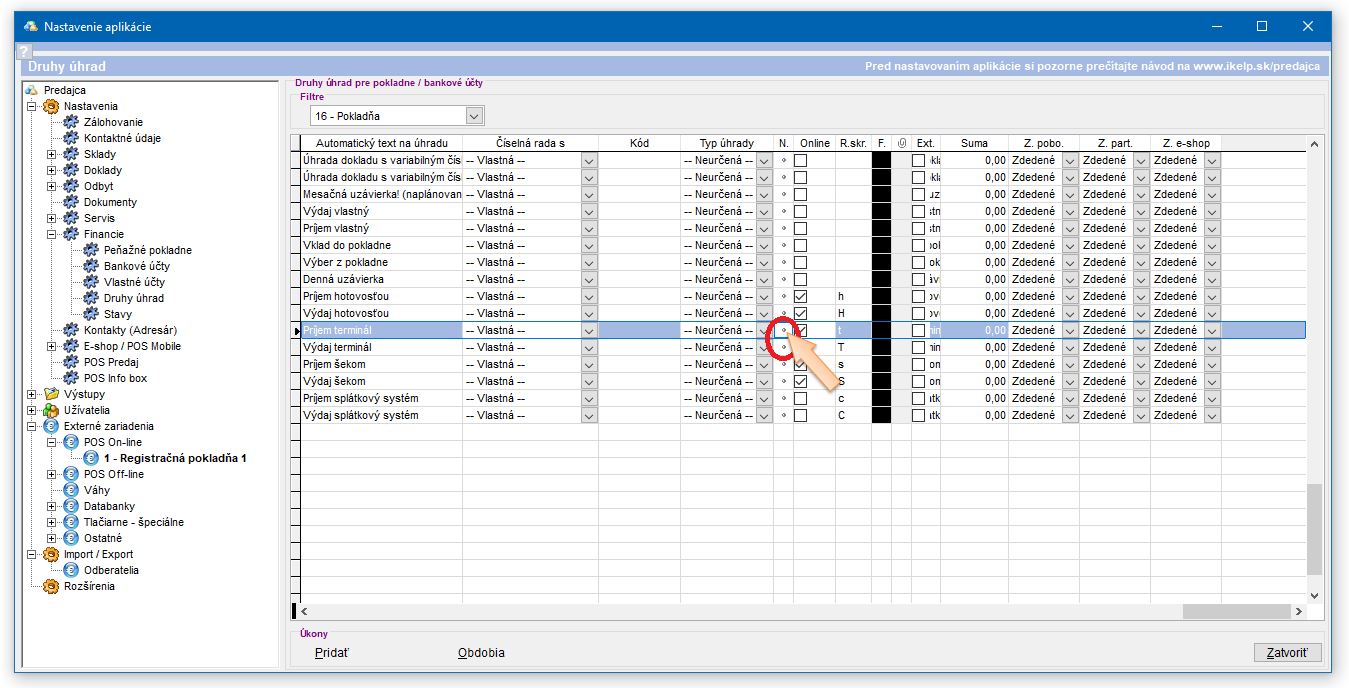The height and width of the screenshot is (688, 1349).
Task: Select the Sklady gear icon in tree
Action: (x=70, y=154)
